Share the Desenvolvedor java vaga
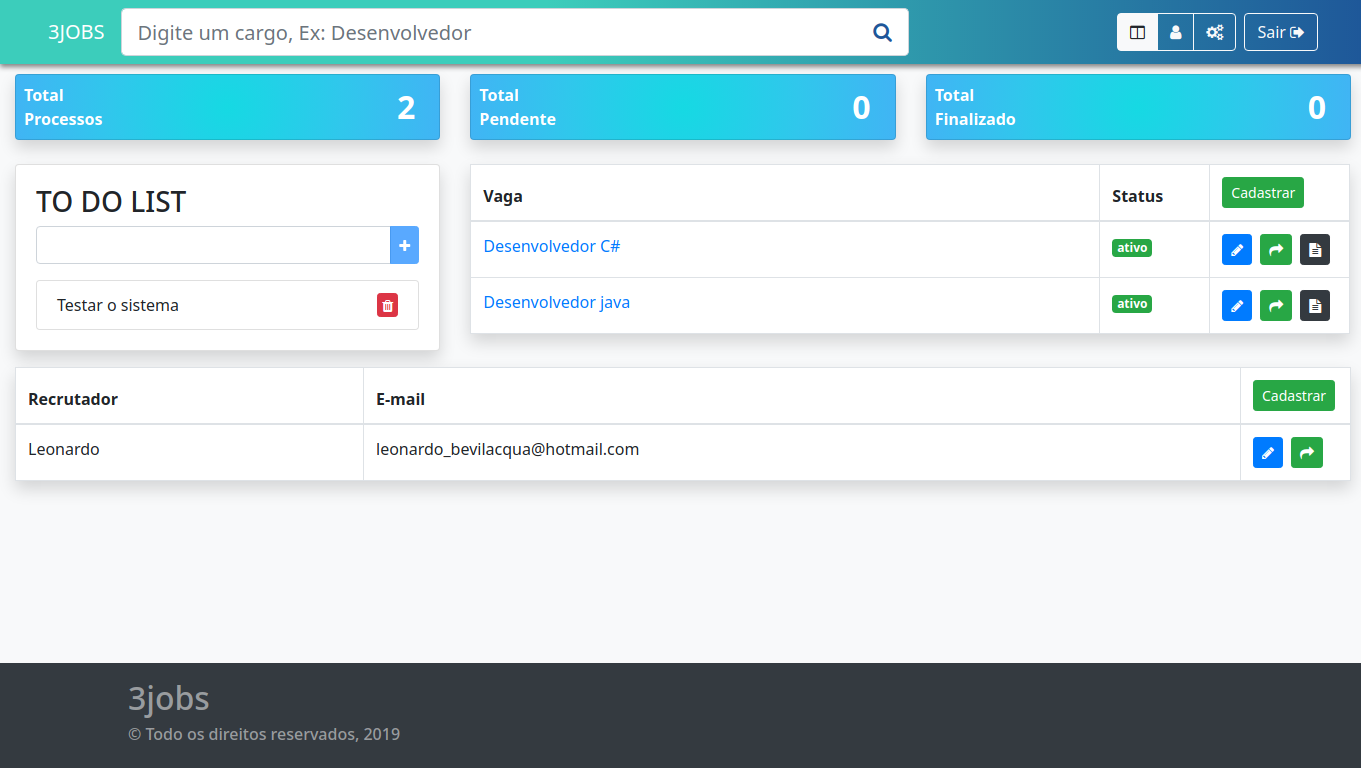 (x=1276, y=305)
